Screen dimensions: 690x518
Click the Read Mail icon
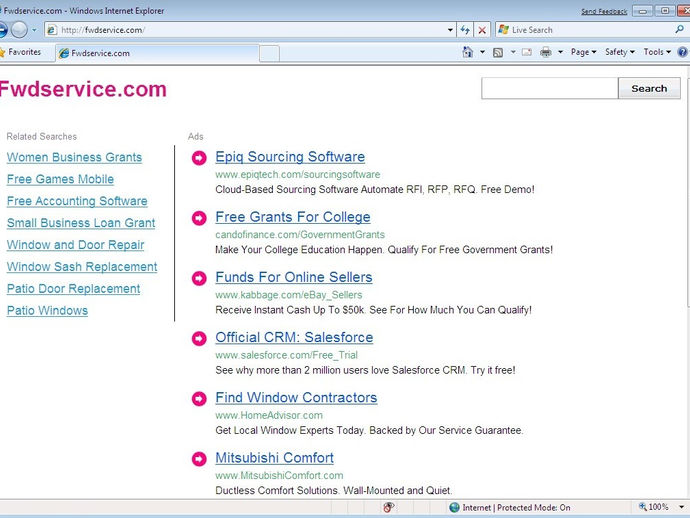point(527,52)
